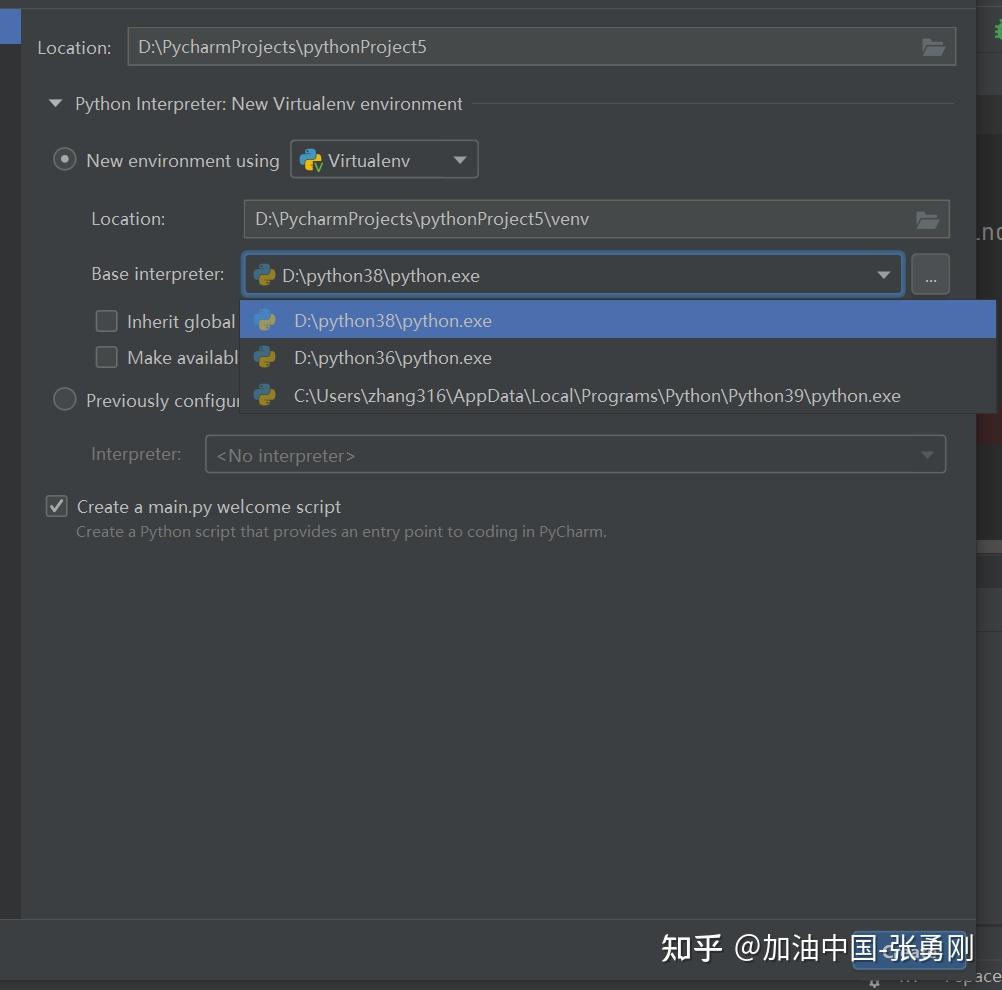Click the Python icon next to python36 entry
The height and width of the screenshot is (990, 1002).
click(x=265, y=357)
